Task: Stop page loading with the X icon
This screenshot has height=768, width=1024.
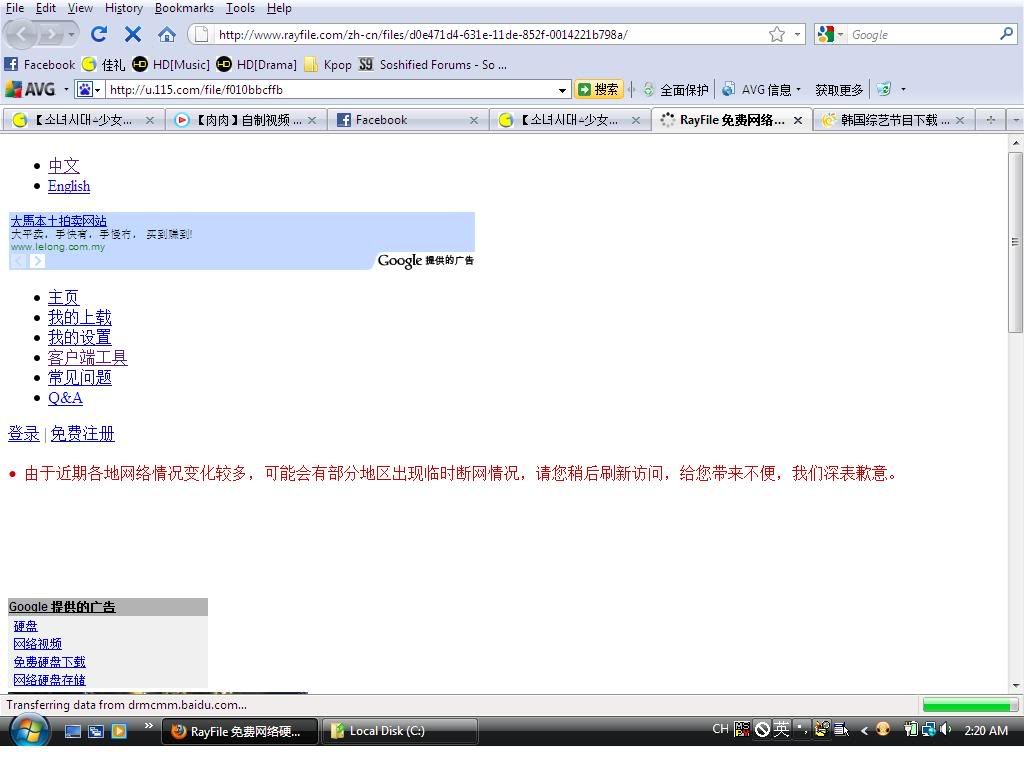Action: [133, 34]
